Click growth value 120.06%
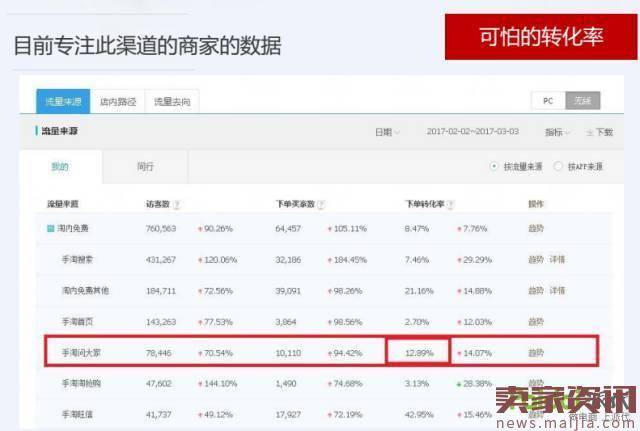The height and width of the screenshot is (431, 640). point(220,260)
